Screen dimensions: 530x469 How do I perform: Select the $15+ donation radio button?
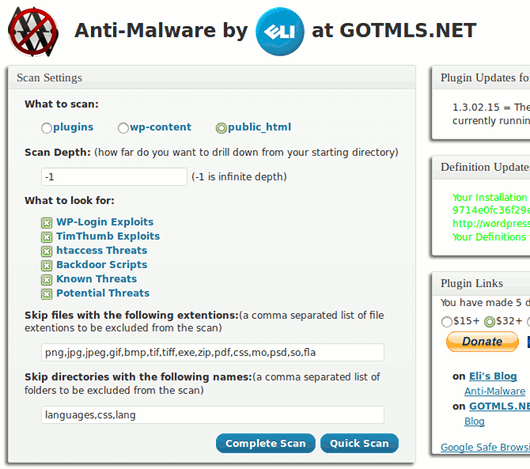click(x=447, y=322)
